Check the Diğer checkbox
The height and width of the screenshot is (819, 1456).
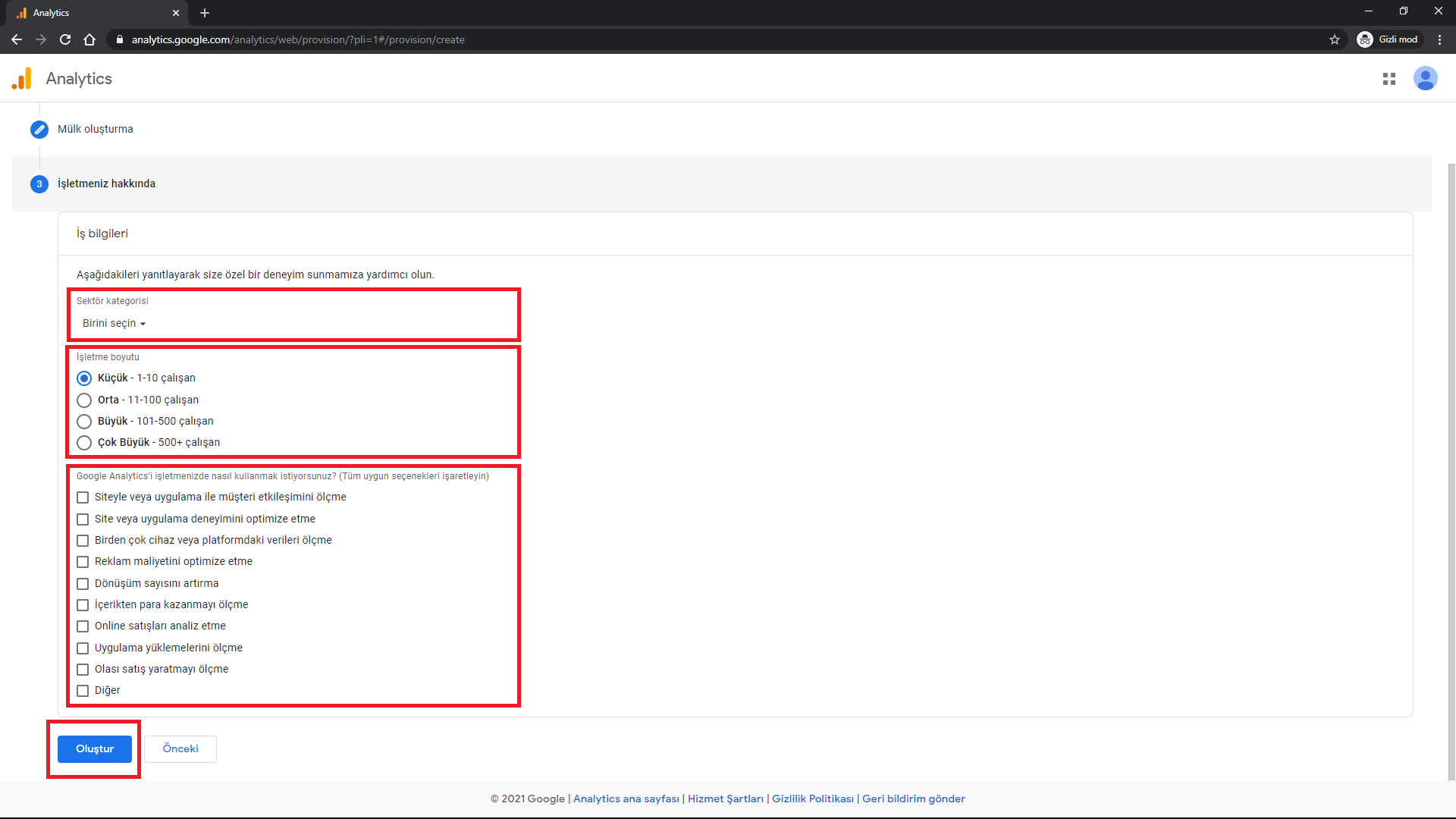pyautogui.click(x=83, y=691)
